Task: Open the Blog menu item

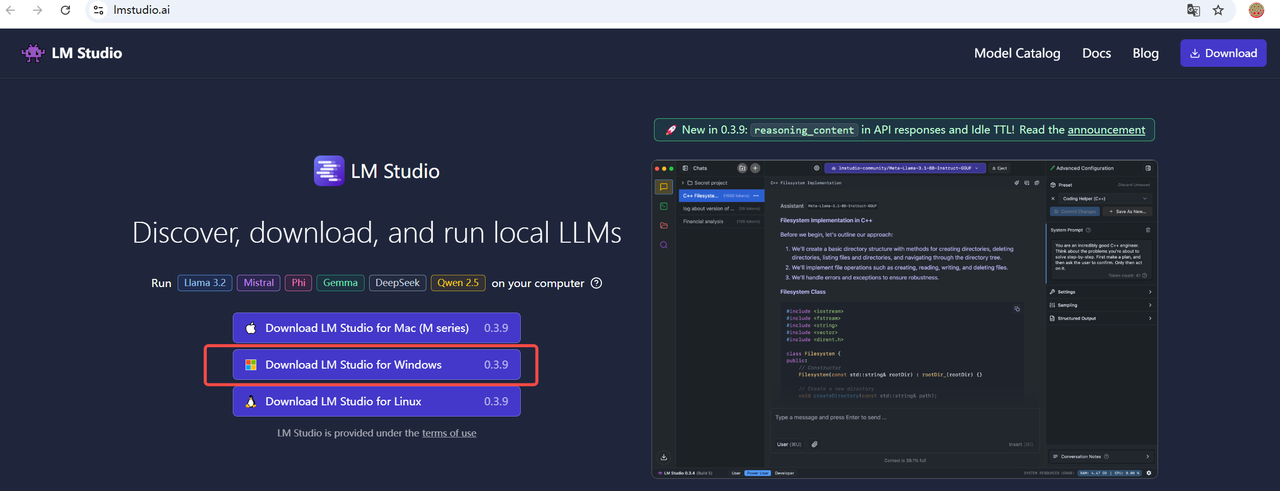Action: (x=1146, y=53)
